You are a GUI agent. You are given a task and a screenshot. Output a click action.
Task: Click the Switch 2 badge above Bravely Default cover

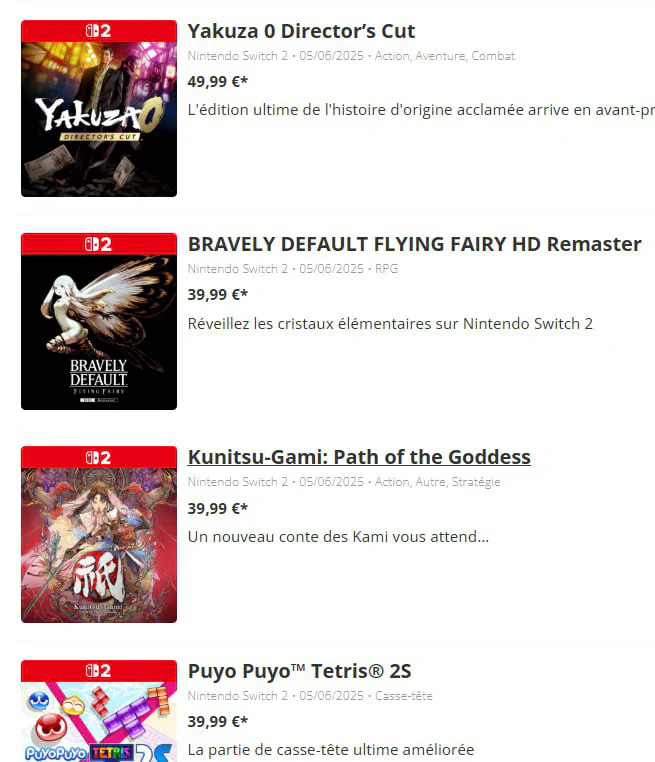click(x=99, y=244)
